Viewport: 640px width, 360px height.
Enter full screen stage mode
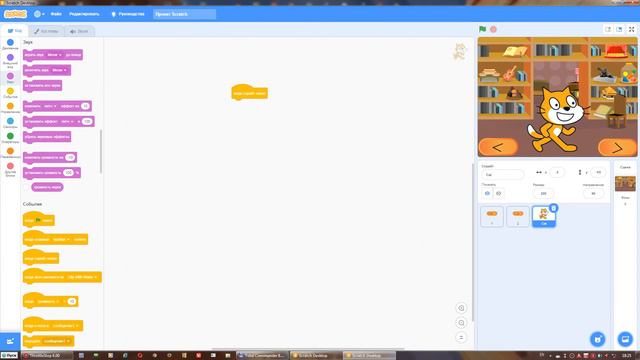[x=631, y=29]
